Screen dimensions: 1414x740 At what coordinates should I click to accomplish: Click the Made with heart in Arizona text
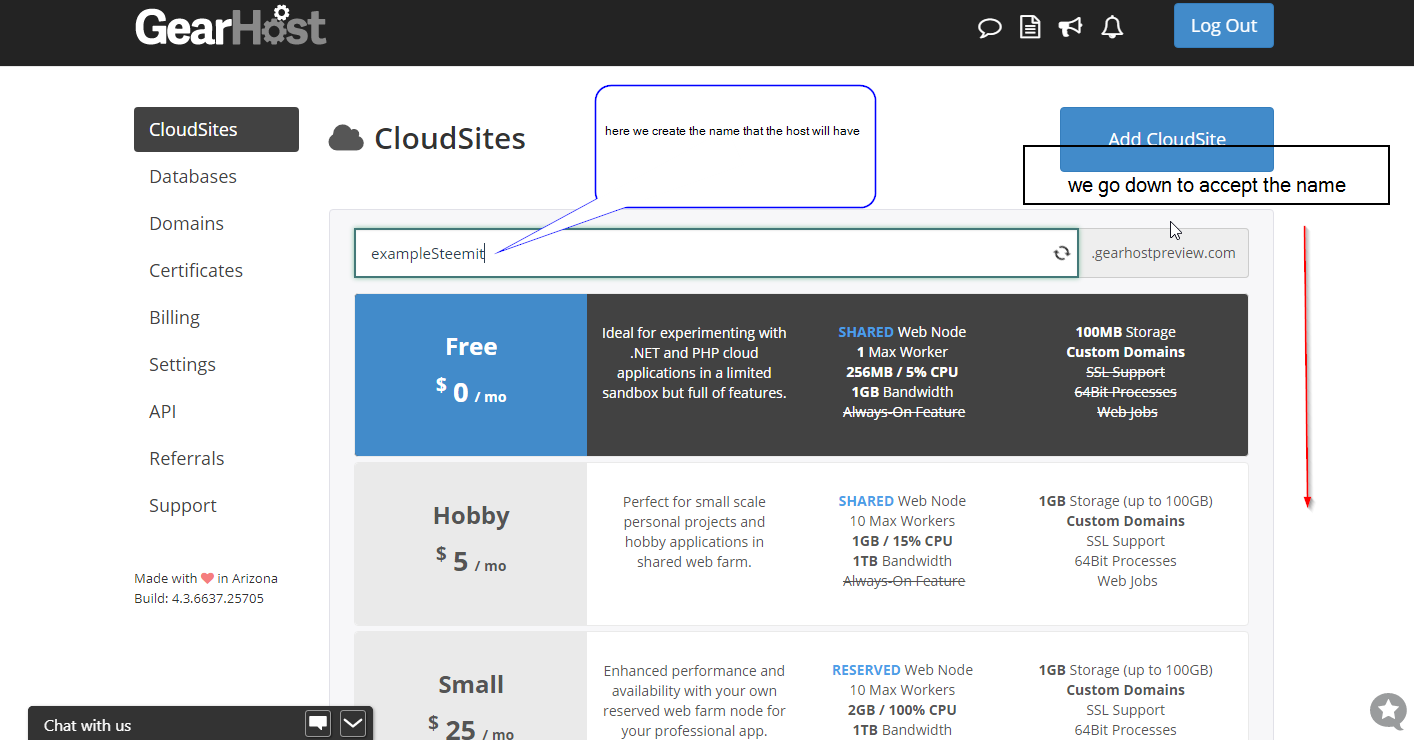click(206, 578)
